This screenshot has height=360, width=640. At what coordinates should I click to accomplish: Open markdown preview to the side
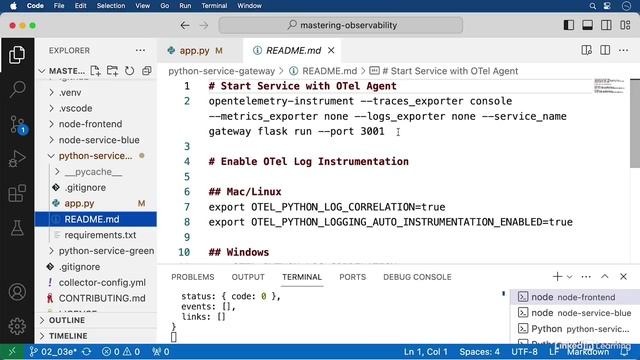click(587, 50)
